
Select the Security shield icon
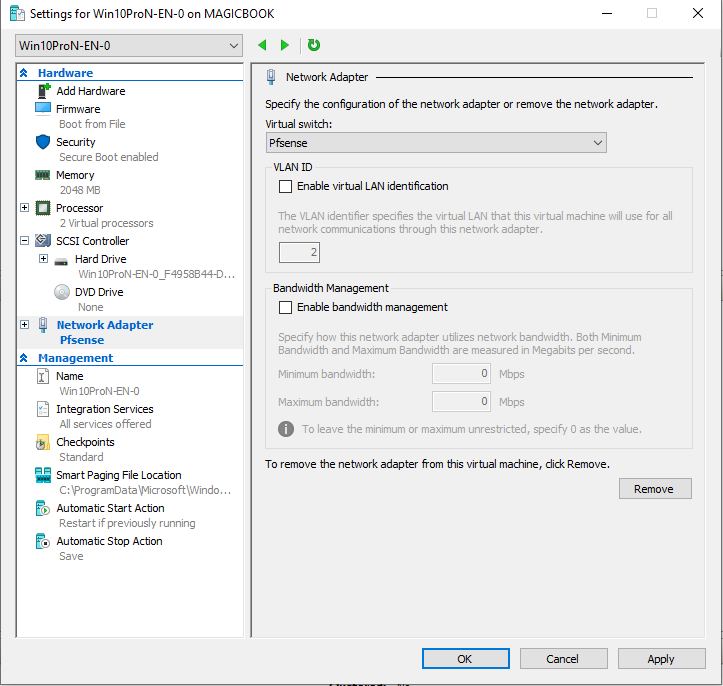(43, 142)
